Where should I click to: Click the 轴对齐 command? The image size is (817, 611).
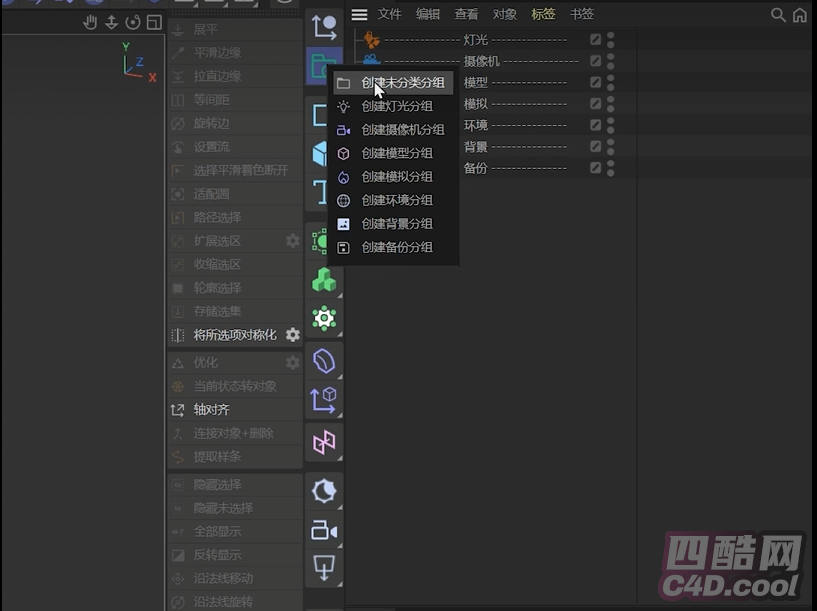point(211,410)
